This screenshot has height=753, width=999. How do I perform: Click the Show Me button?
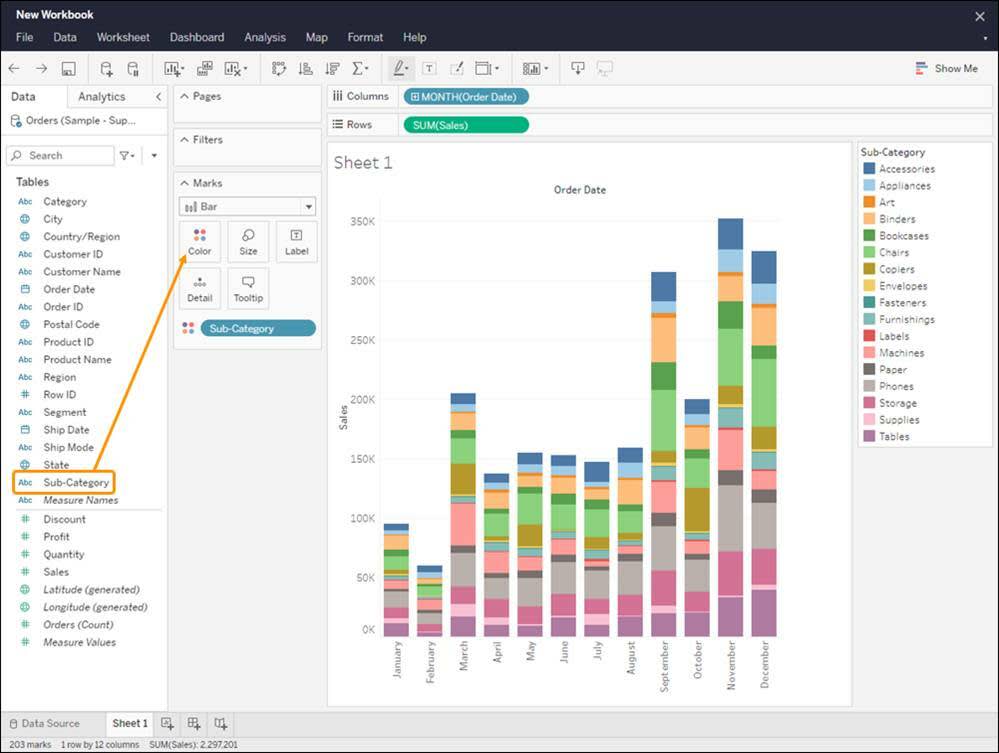(x=946, y=68)
